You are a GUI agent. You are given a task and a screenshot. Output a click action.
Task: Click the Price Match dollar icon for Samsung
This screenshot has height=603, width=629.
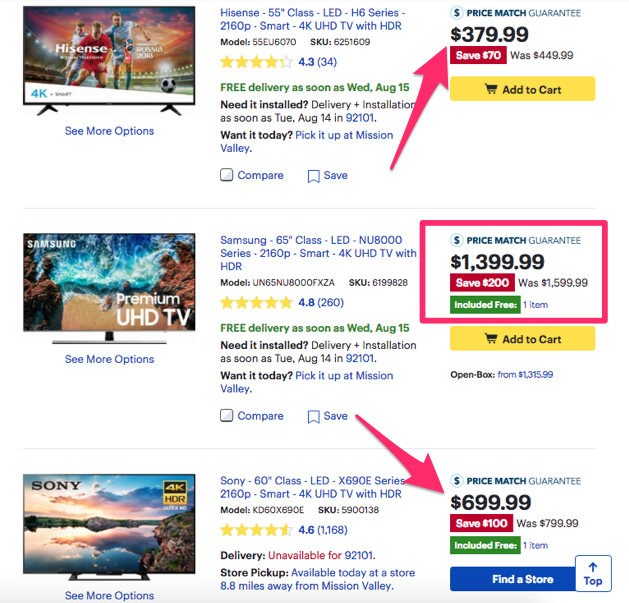coord(457,240)
